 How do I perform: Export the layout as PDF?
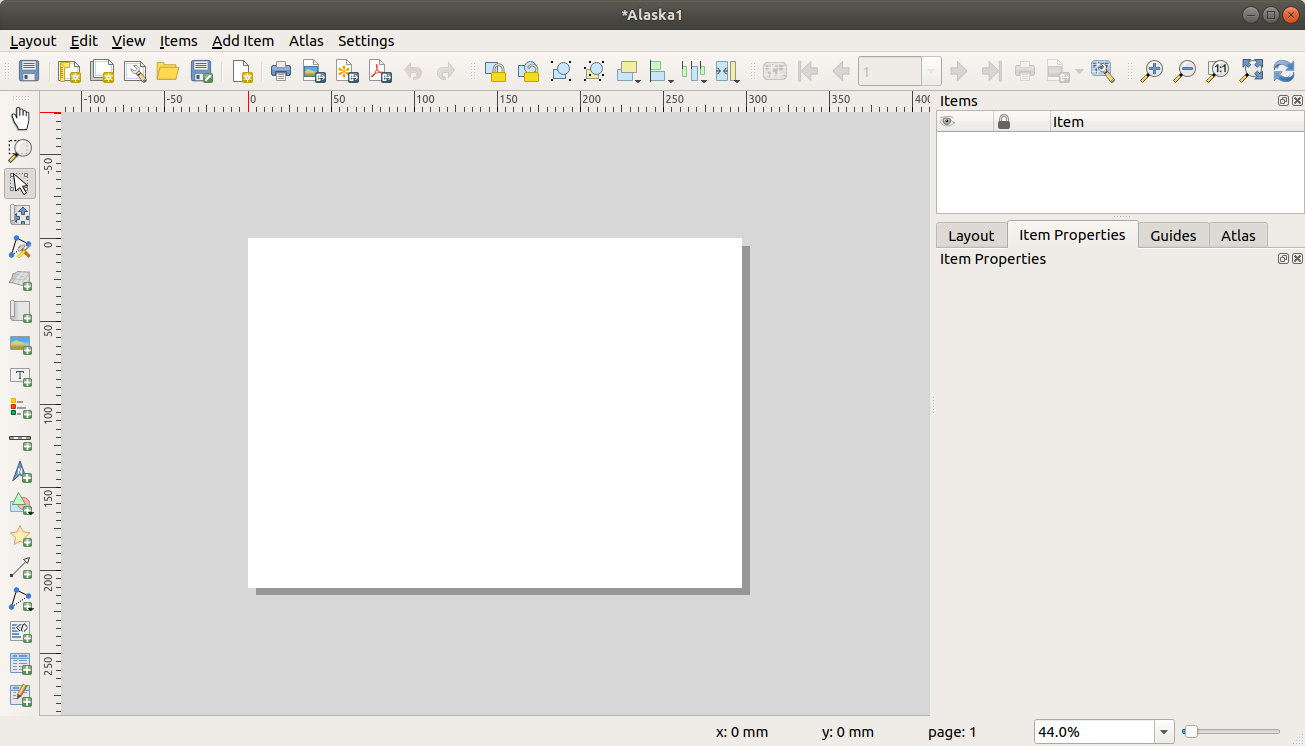pyautogui.click(x=380, y=71)
